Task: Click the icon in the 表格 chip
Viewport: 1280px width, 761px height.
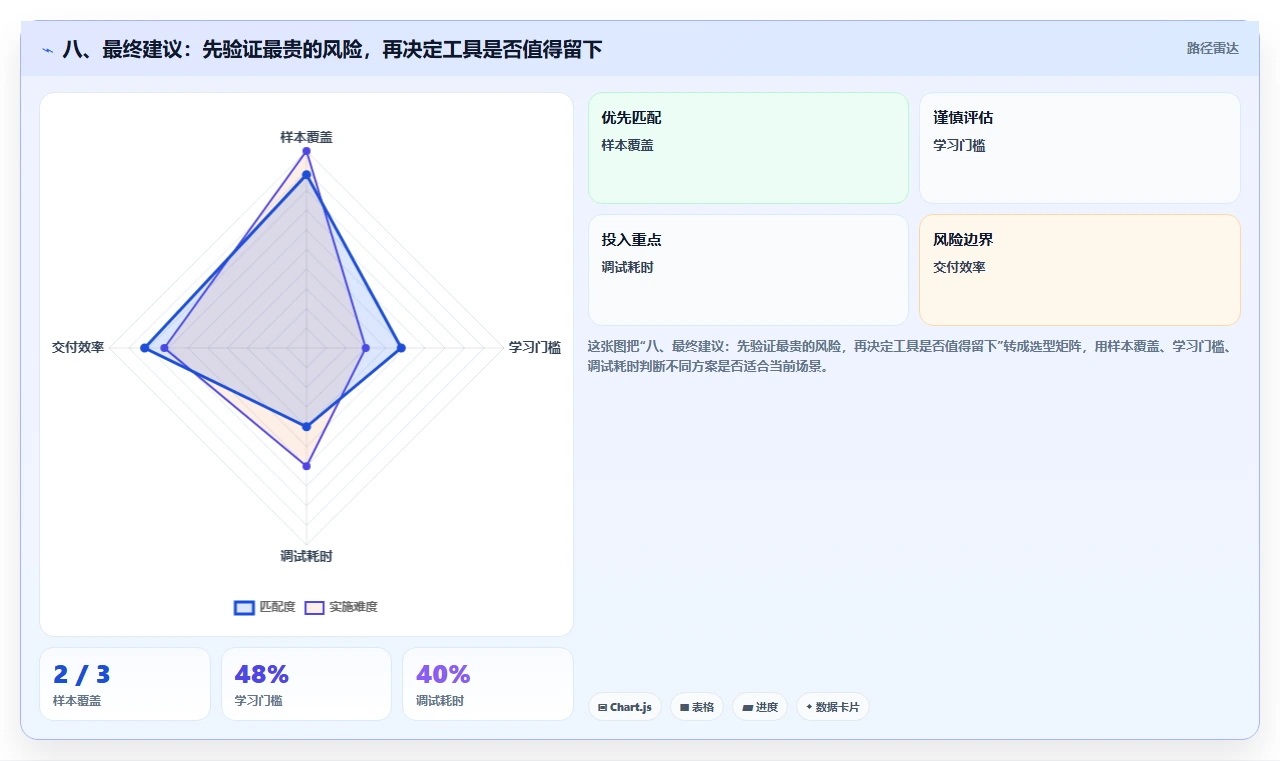Action: (x=684, y=707)
